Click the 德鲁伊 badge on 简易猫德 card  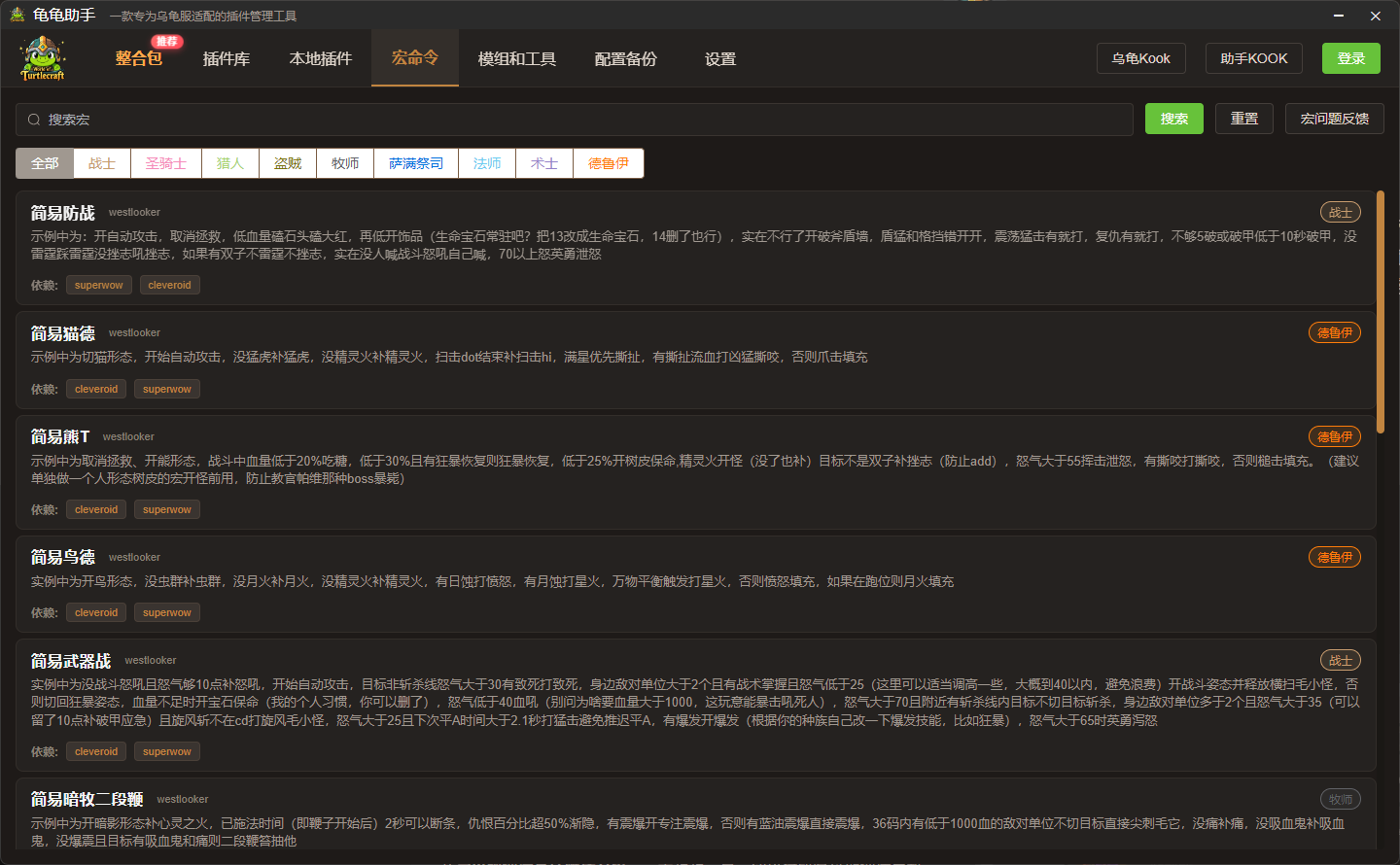pos(1334,331)
